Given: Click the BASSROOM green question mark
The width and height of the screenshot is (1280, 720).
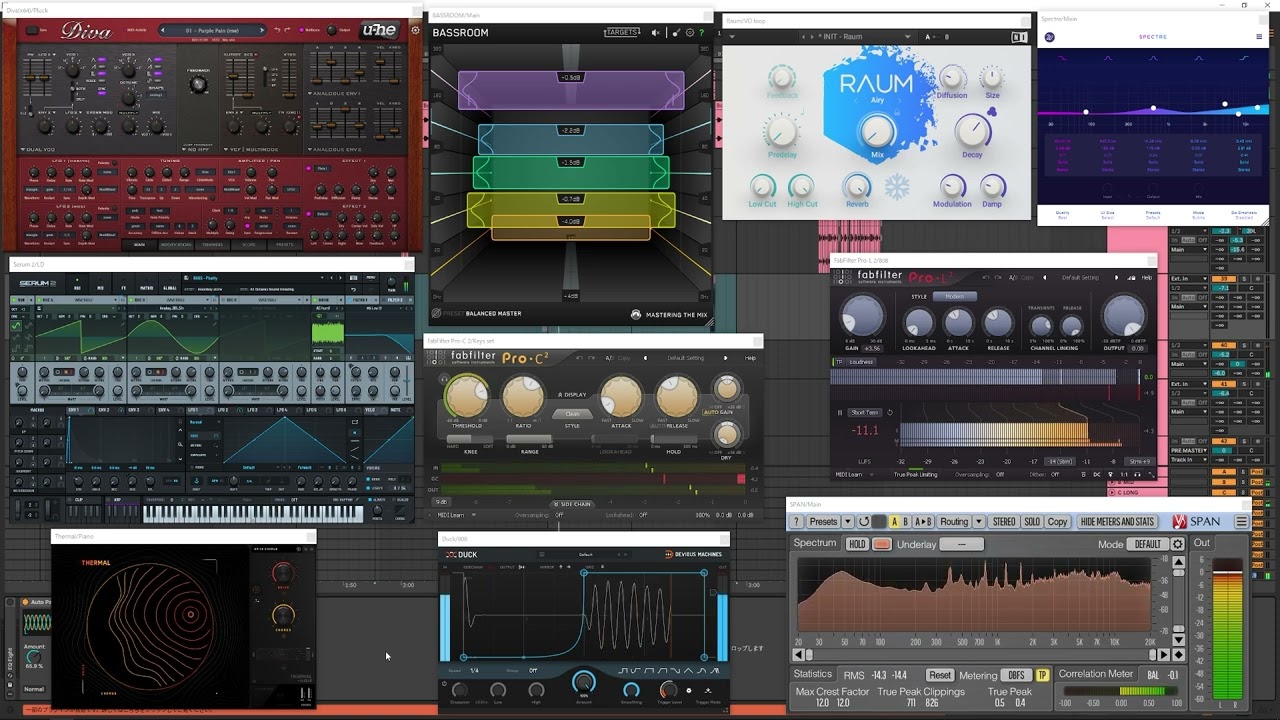Looking at the screenshot, I should (701, 33).
